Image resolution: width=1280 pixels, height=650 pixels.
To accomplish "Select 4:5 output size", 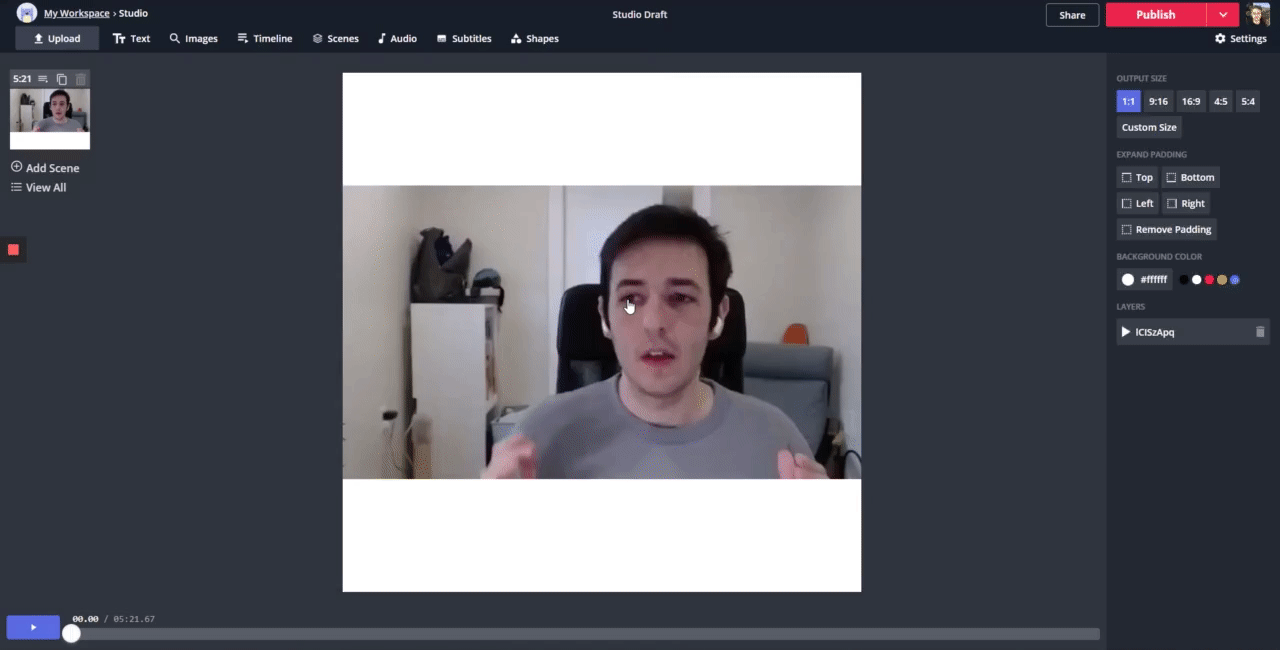I will (1220, 101).
